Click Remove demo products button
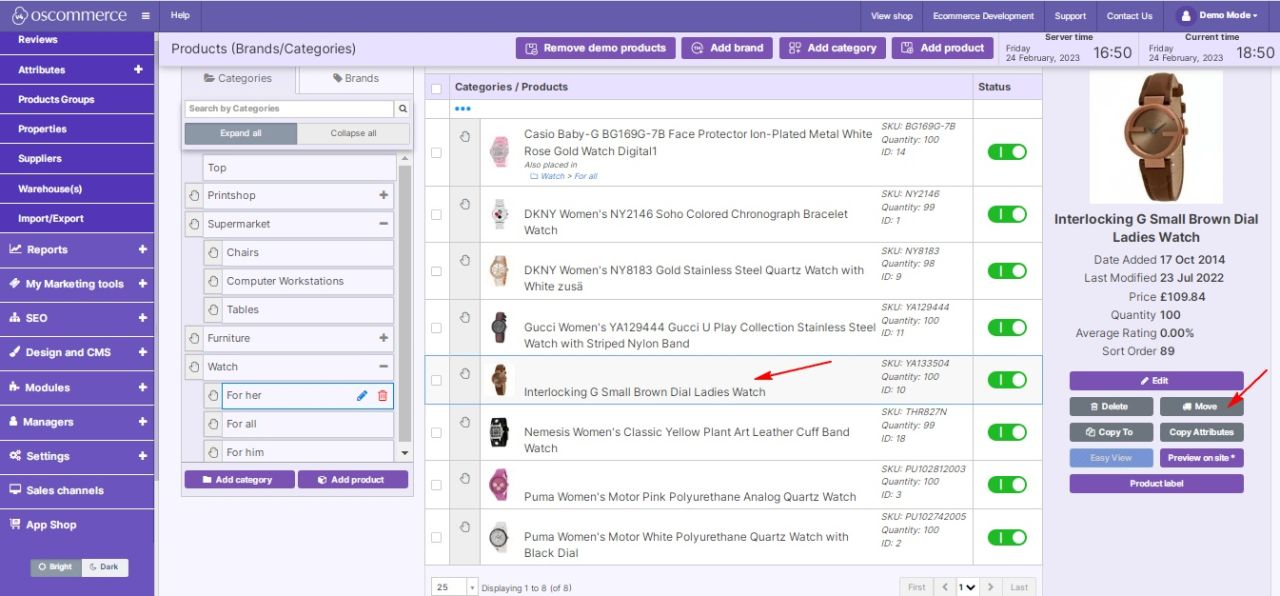The height and width of the screenshot is (596, 1280). point(595,48)
